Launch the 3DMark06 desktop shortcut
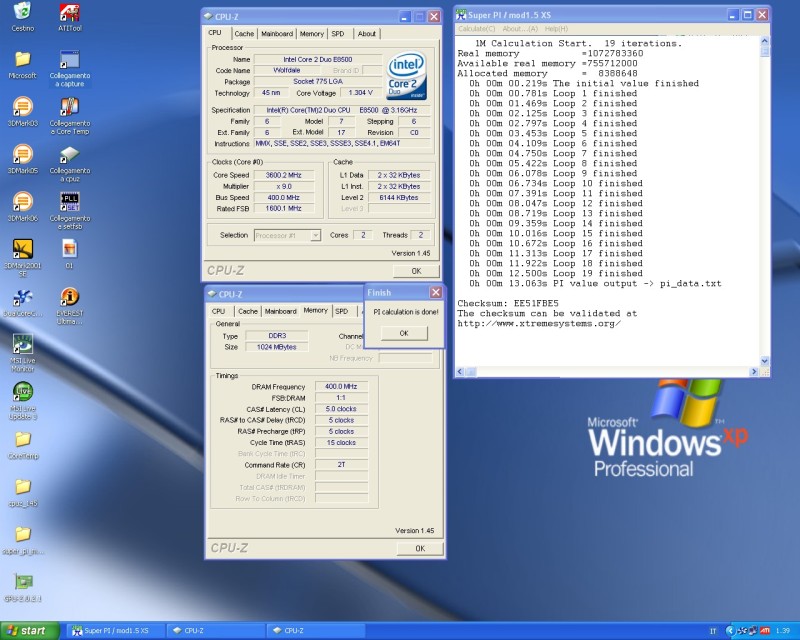 tap(22, 202)
